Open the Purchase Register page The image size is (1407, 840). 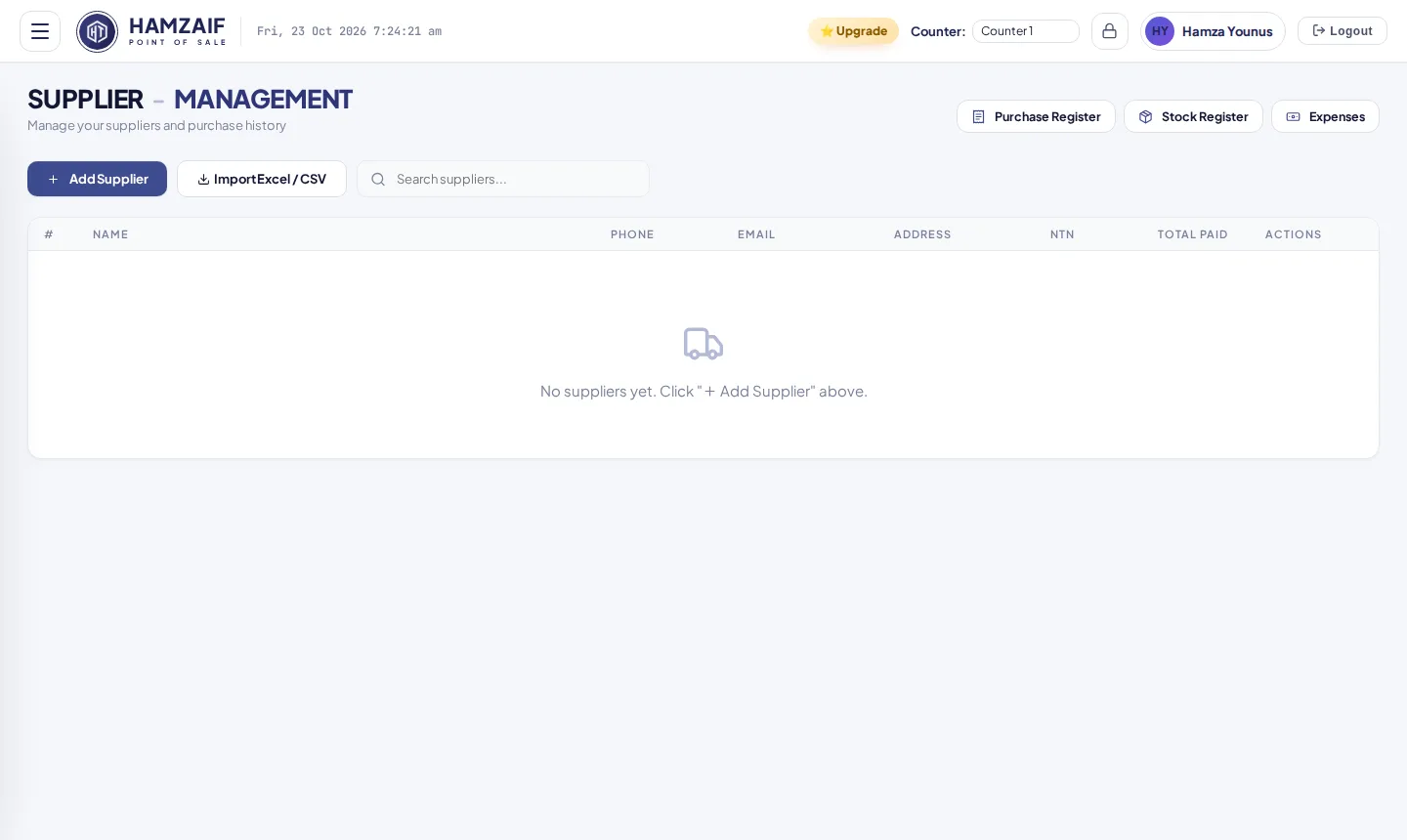point(1036,116)
